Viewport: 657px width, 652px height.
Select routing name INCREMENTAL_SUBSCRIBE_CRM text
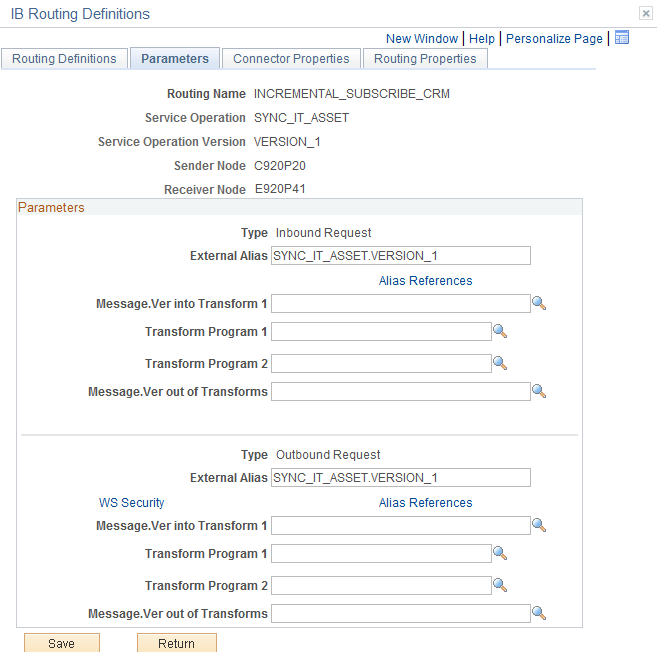pyautogui.click(x=352, y=93)
